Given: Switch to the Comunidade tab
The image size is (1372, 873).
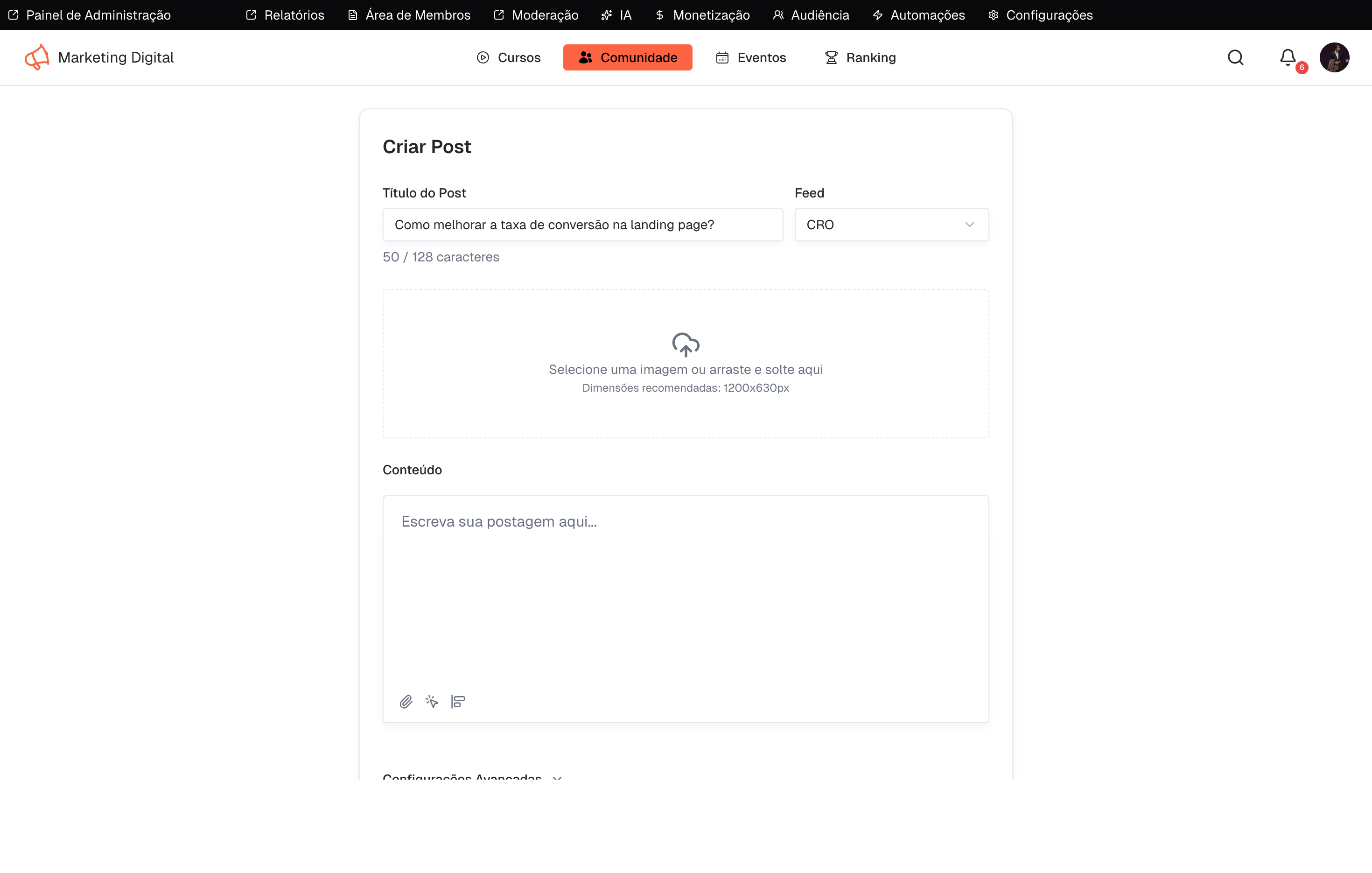Looking at the screenshot, I should [x=627, y=57].
